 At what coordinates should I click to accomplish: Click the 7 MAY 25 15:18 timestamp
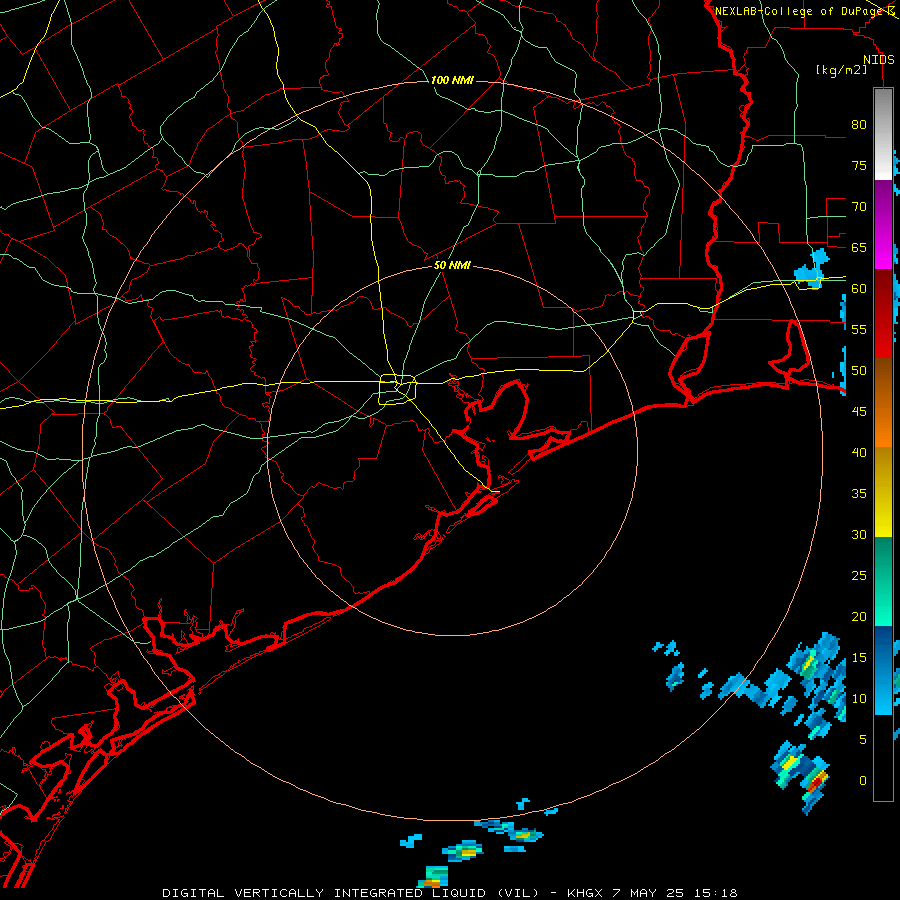point(676,893)
